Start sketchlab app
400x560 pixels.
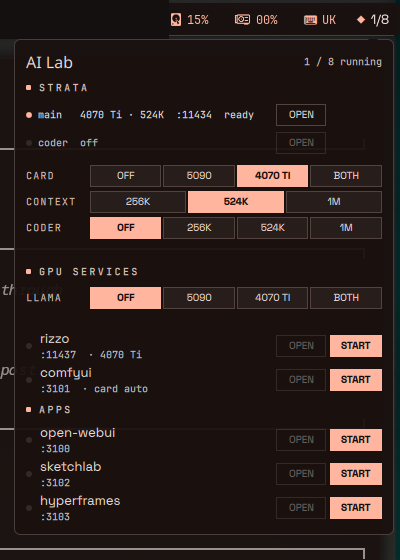[356, 474]
